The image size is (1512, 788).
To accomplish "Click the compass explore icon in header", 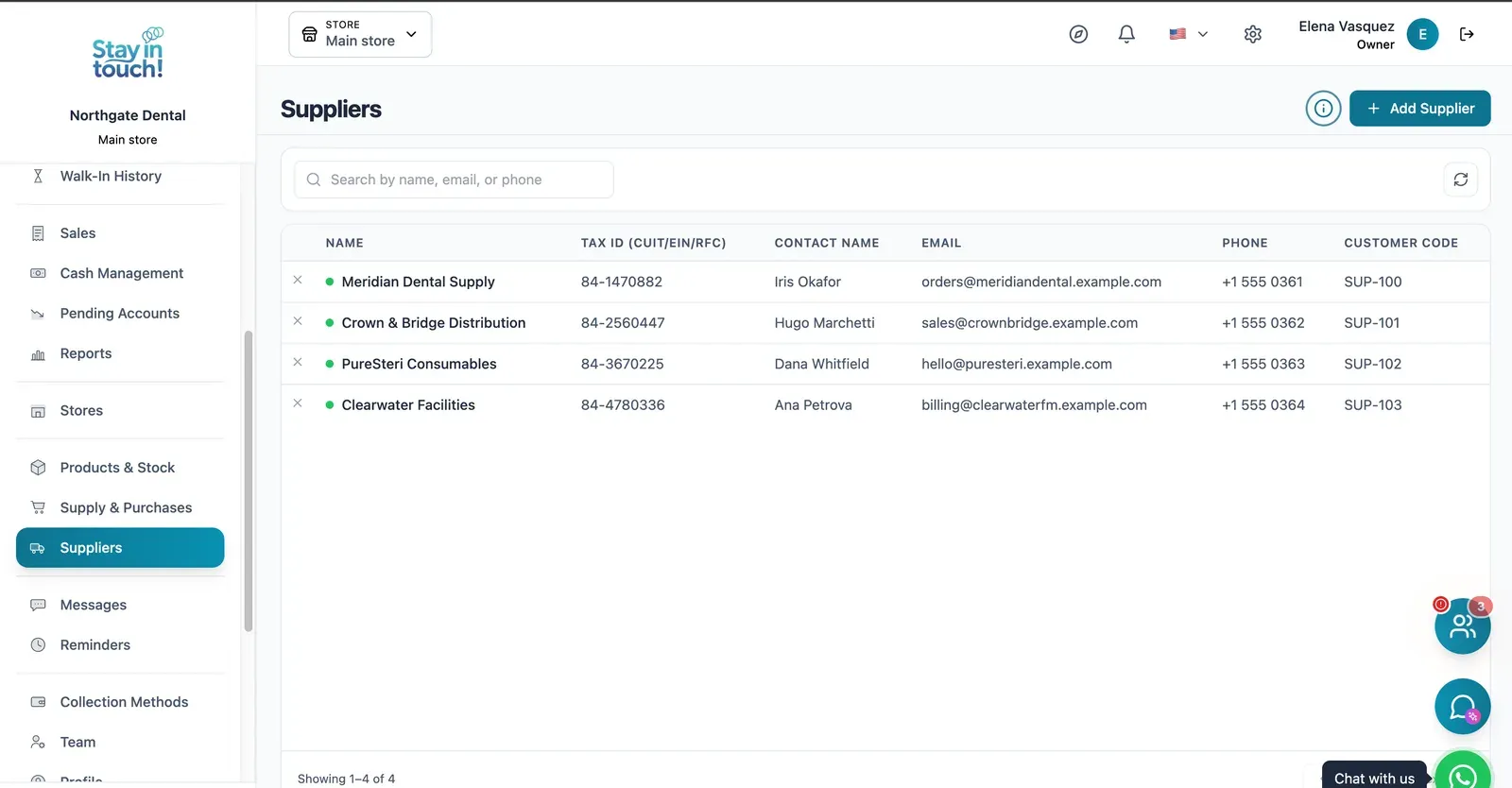I will 1078,34.
